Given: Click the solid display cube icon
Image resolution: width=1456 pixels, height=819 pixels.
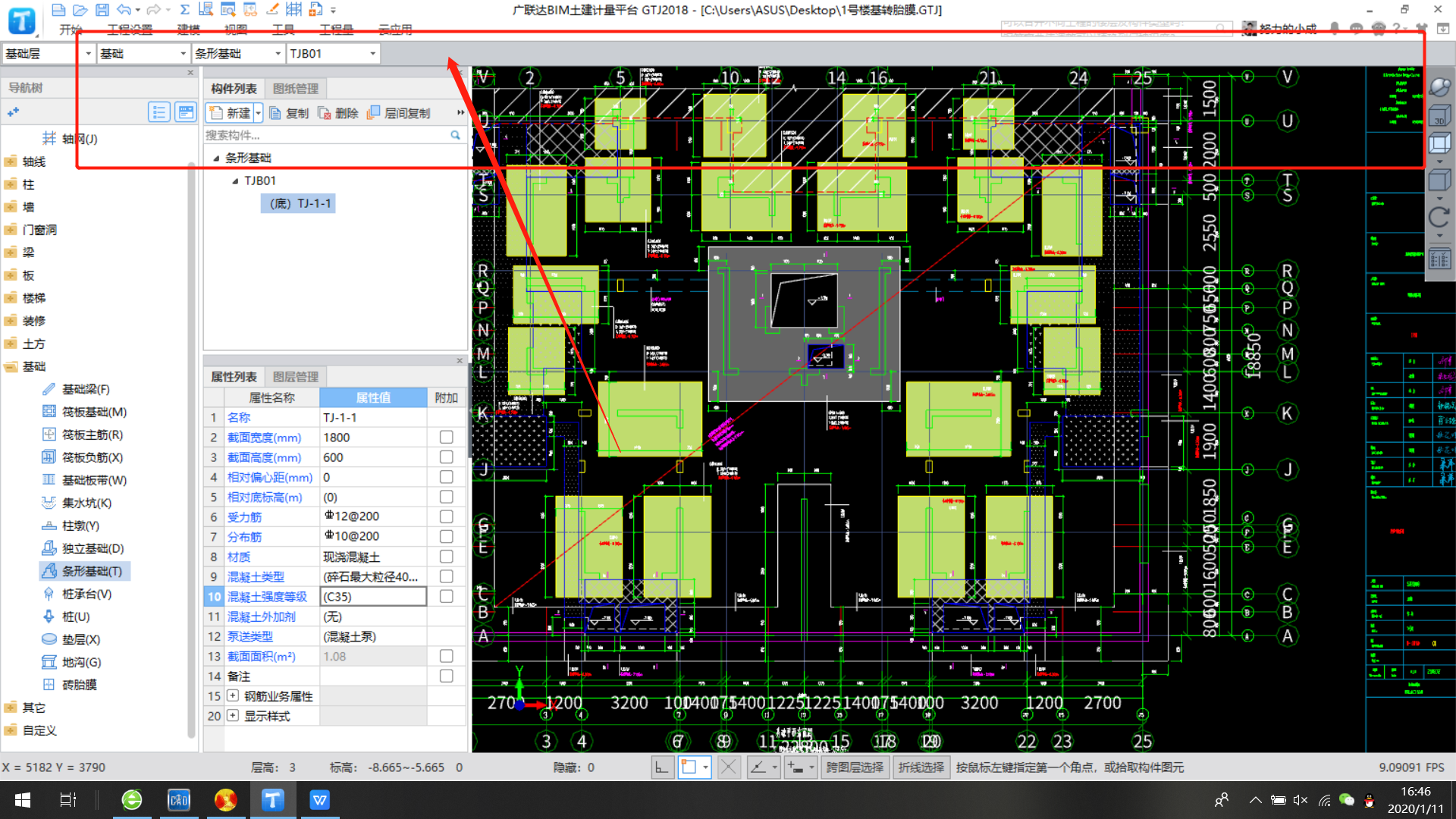Looking at the screenshot, I should 1439,180.
